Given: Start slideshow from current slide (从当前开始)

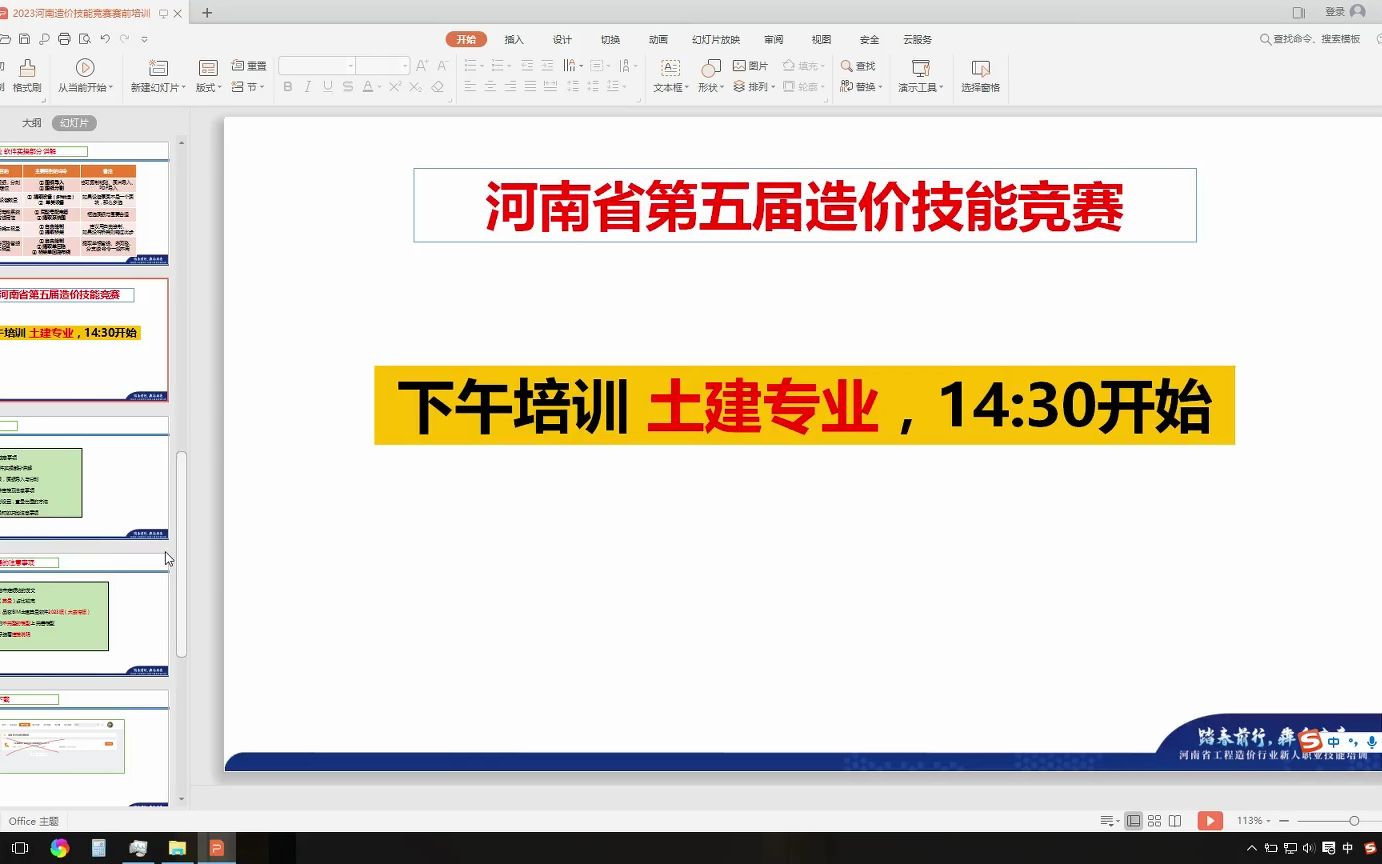Looking at the screenshot, I should click(x=85, y=76).
